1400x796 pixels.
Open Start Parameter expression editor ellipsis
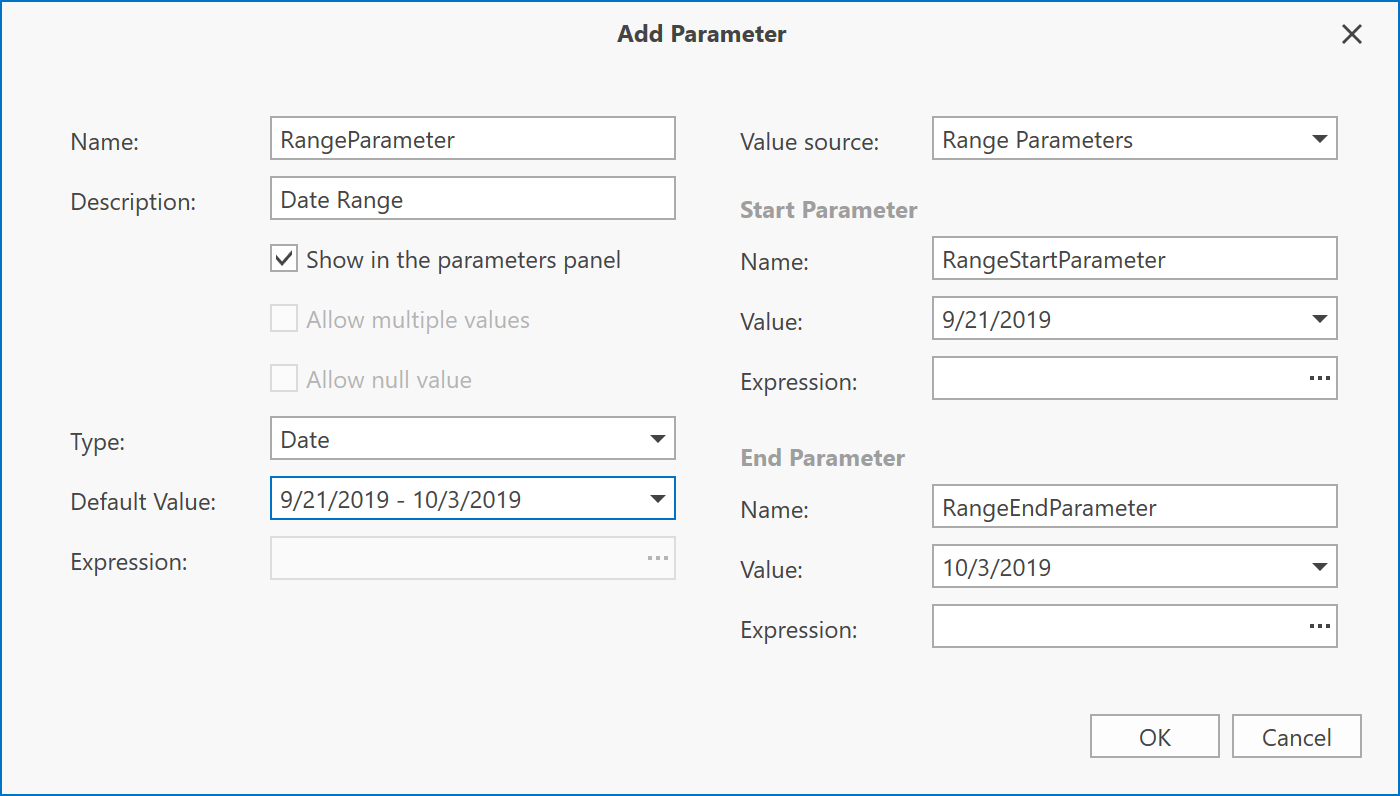tap(1319, 378)
